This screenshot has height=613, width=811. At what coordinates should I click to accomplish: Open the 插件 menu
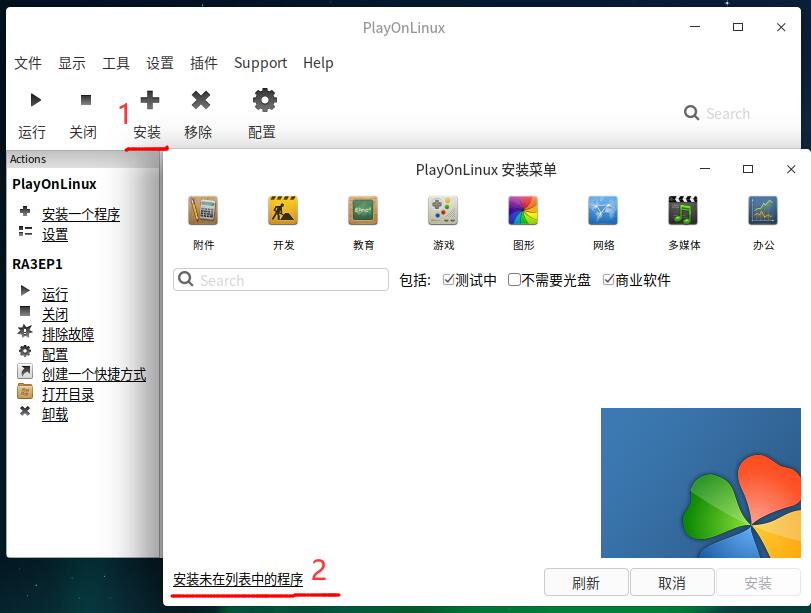tap(204, 63)
